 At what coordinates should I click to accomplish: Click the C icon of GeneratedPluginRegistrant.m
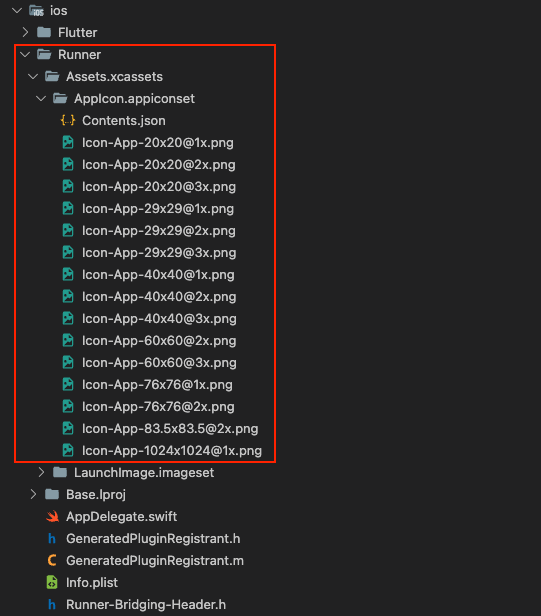coord(52,560)
